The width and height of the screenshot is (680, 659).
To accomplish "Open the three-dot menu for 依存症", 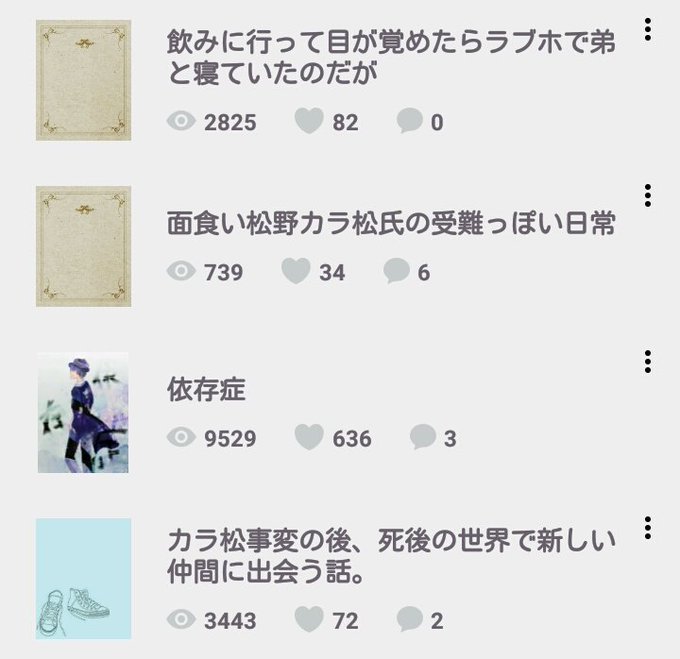I will click(647, 362).
